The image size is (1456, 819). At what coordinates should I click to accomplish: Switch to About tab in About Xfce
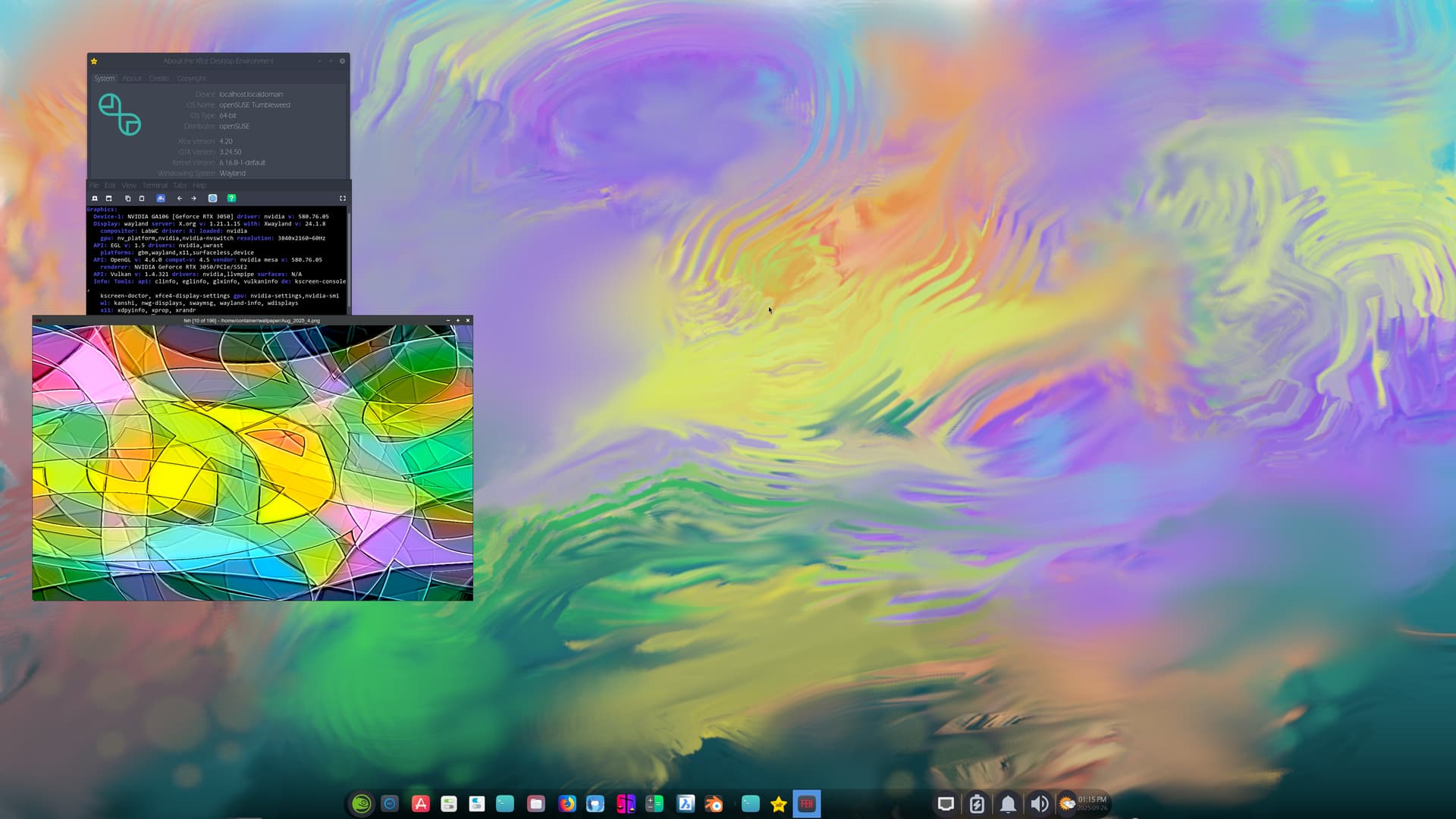132,78
